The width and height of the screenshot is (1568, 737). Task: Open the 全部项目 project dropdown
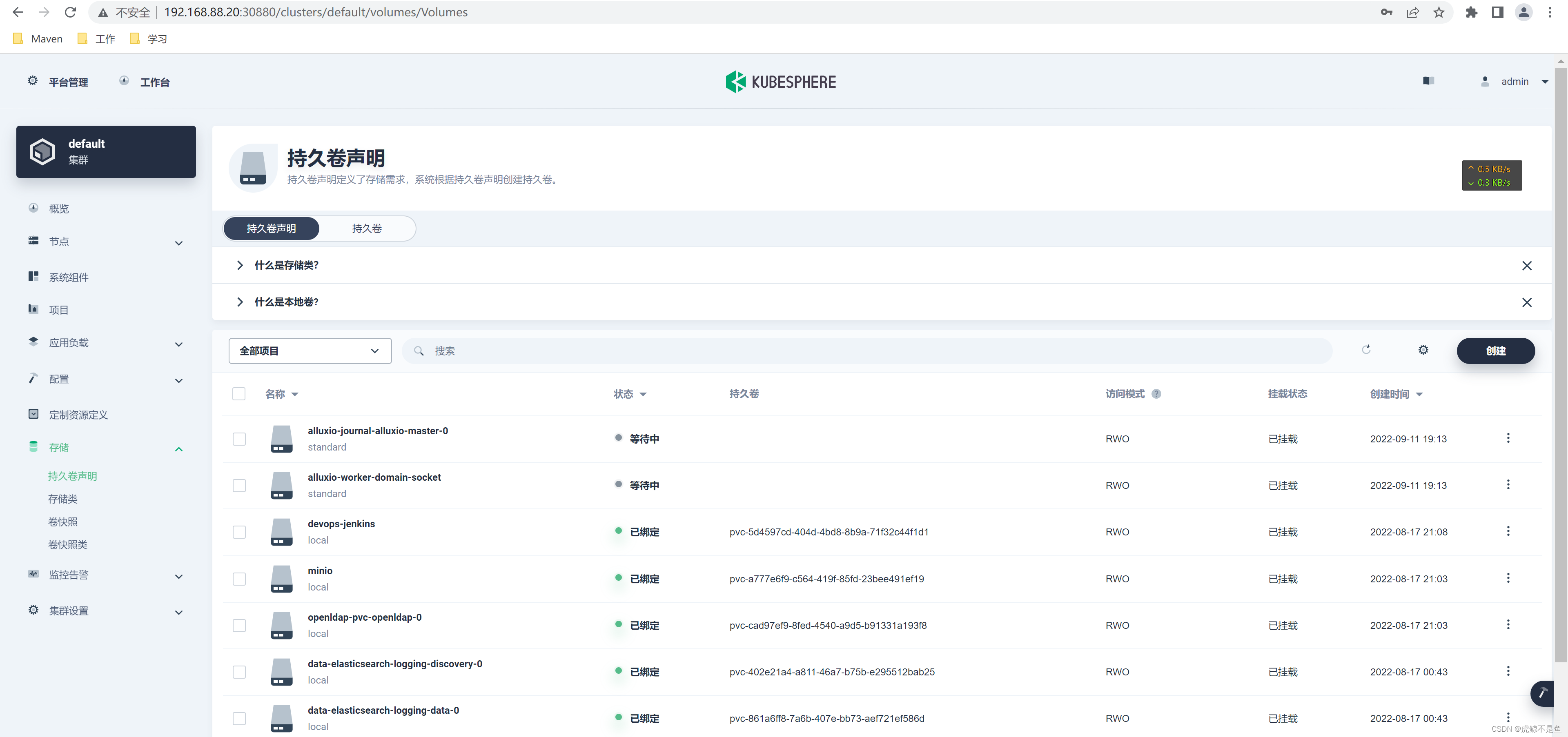(309, 351)
